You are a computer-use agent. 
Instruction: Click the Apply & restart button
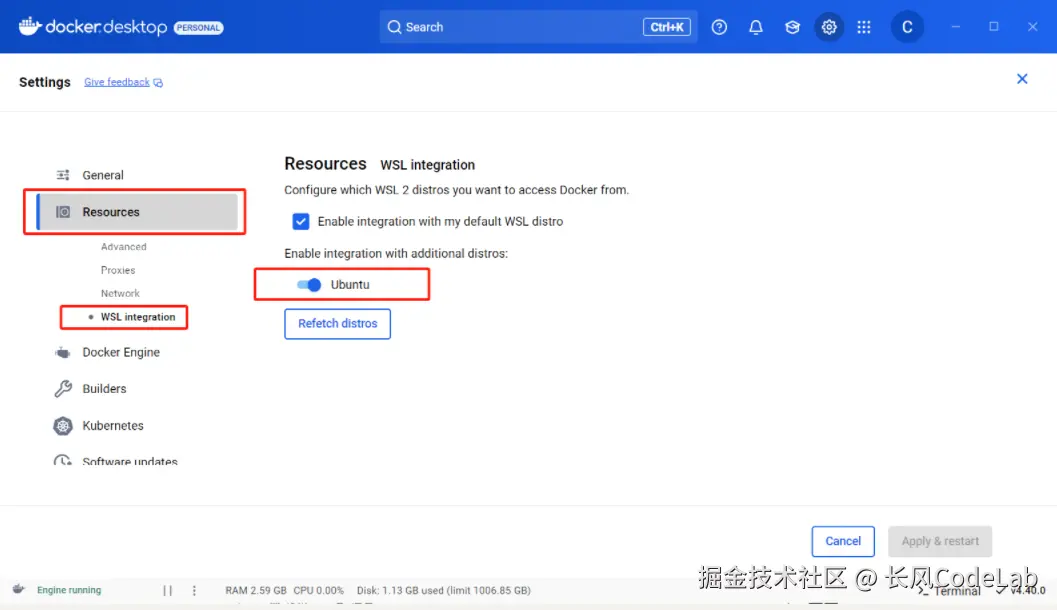tap(940, 541)
